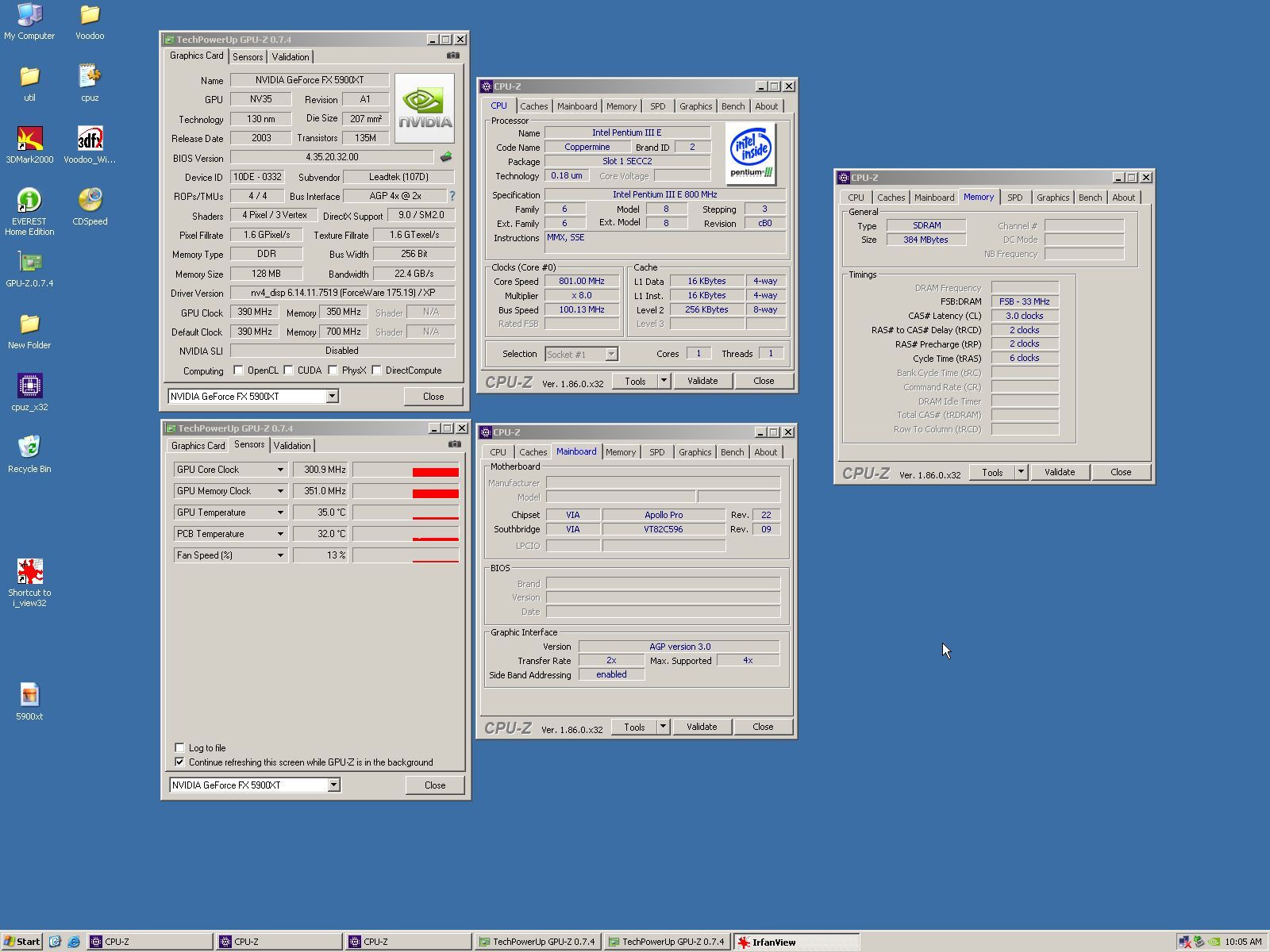Open the Recycle Bin

click(29, 448)
